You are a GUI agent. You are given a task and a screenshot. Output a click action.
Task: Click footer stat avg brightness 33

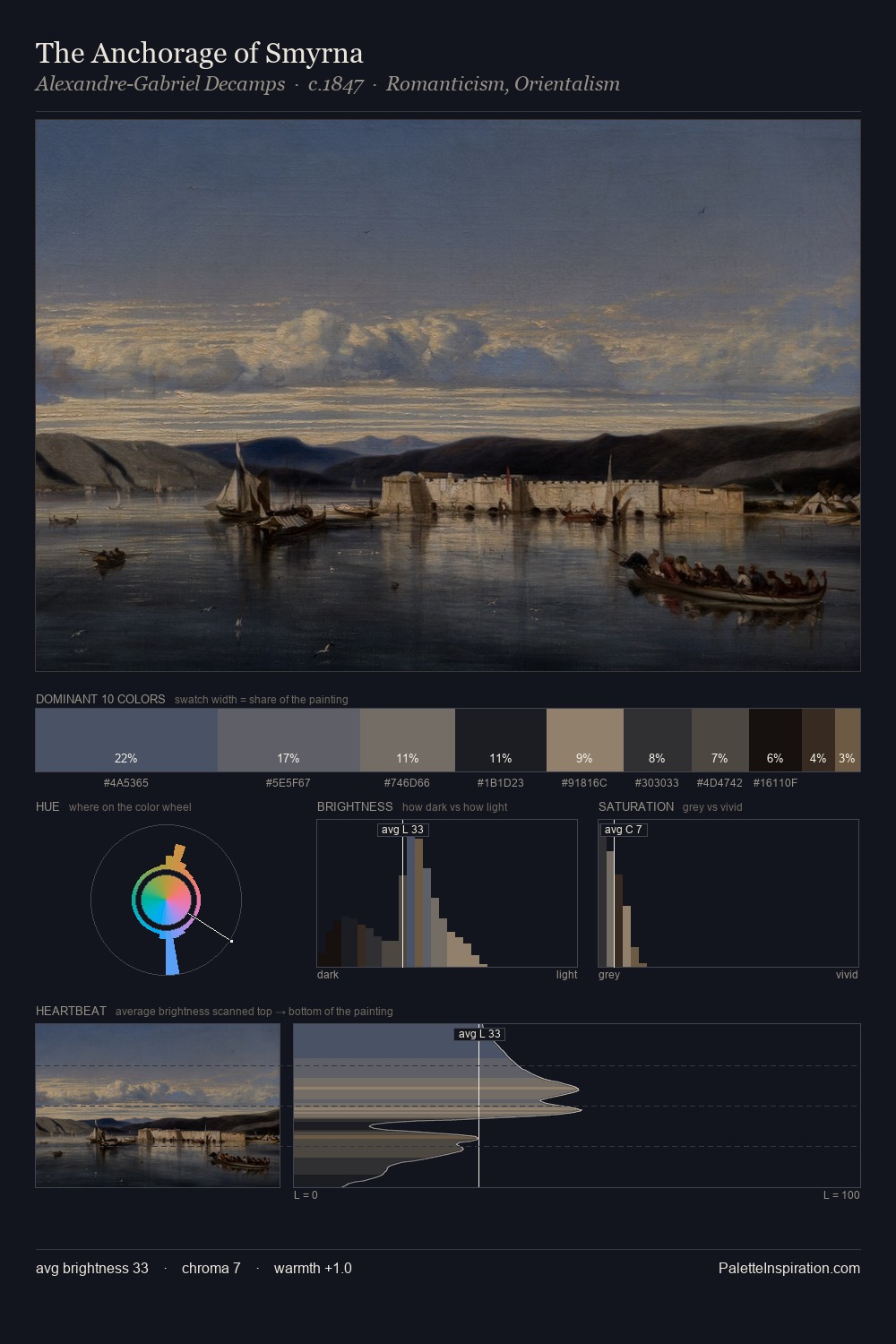(x=92, y=1269)
